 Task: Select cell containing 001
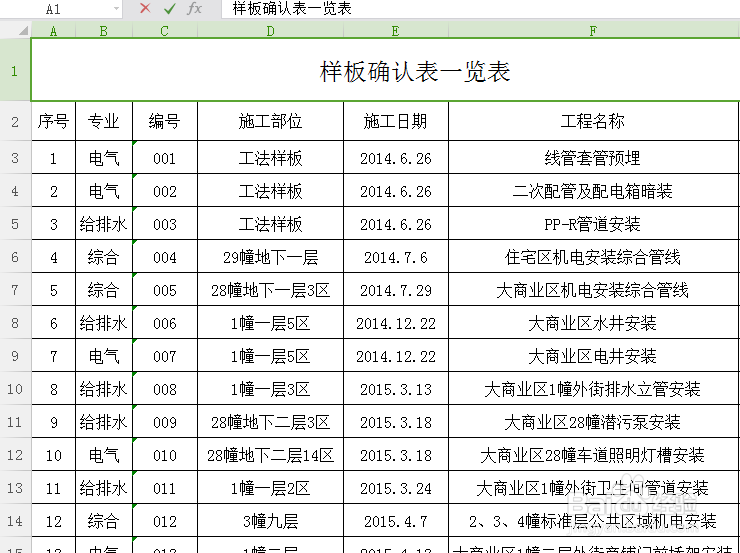click(165, 158)
